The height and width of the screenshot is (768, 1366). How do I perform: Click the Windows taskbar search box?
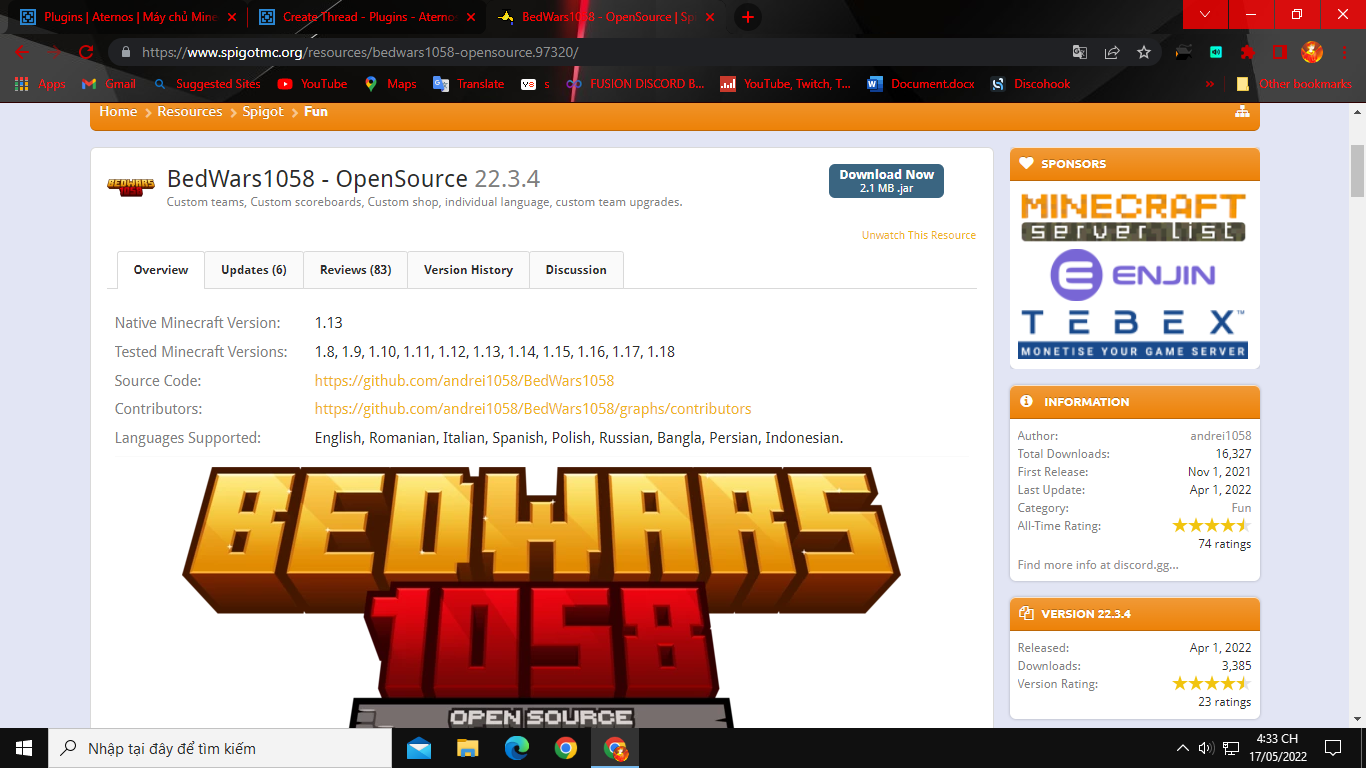click(221, 748)
